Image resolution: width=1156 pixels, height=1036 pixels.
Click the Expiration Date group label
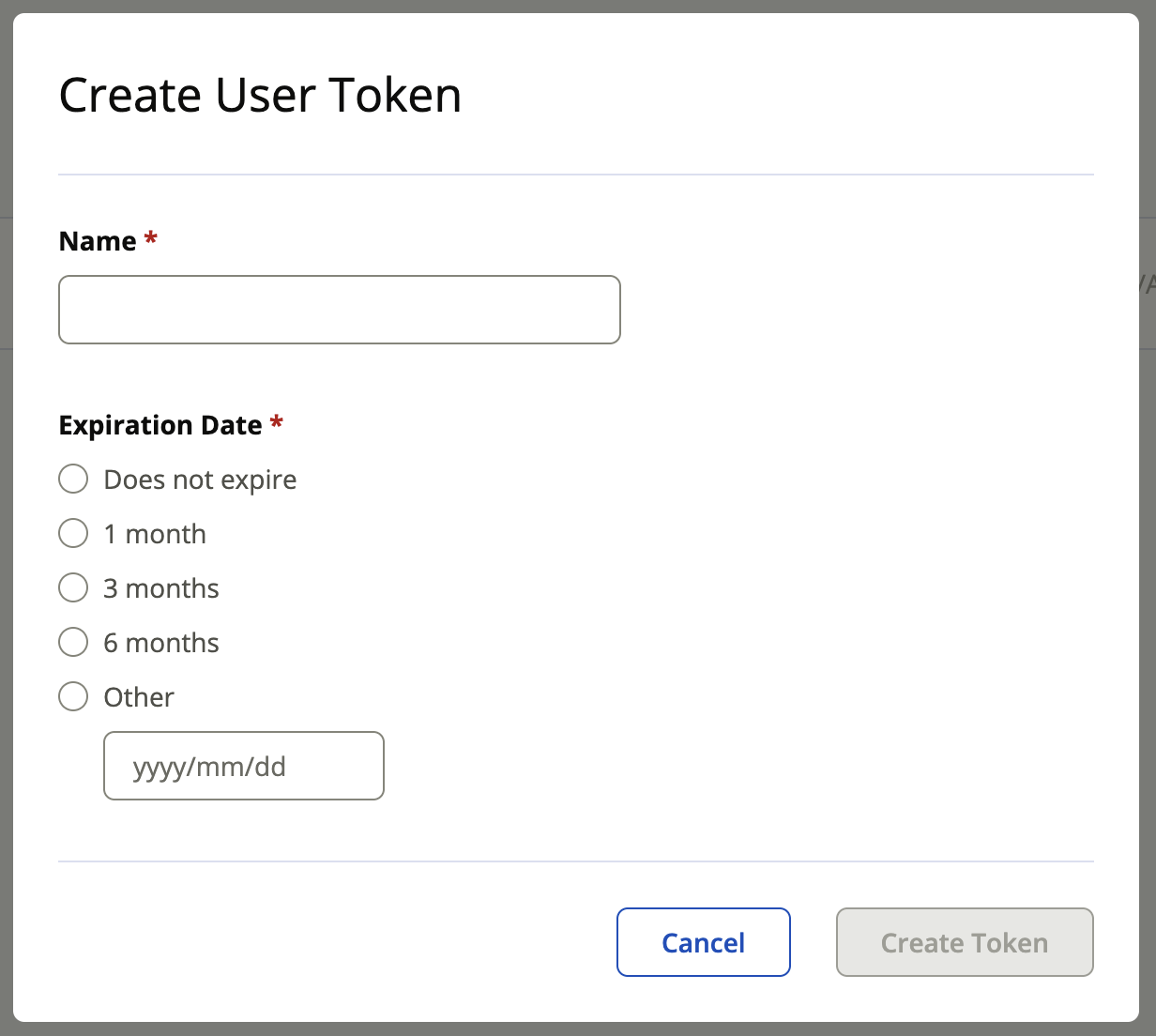click(160, 425)
